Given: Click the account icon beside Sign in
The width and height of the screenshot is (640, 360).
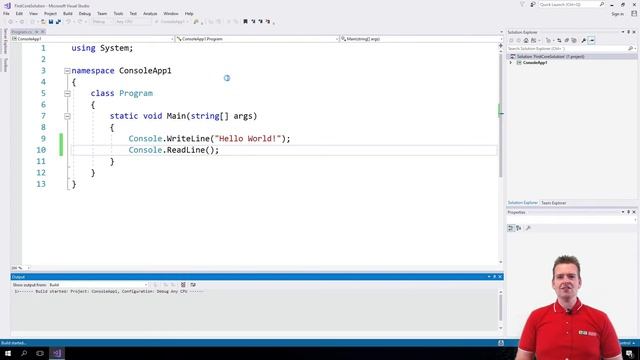Looking at the screenshot, I should coord(634,13).
